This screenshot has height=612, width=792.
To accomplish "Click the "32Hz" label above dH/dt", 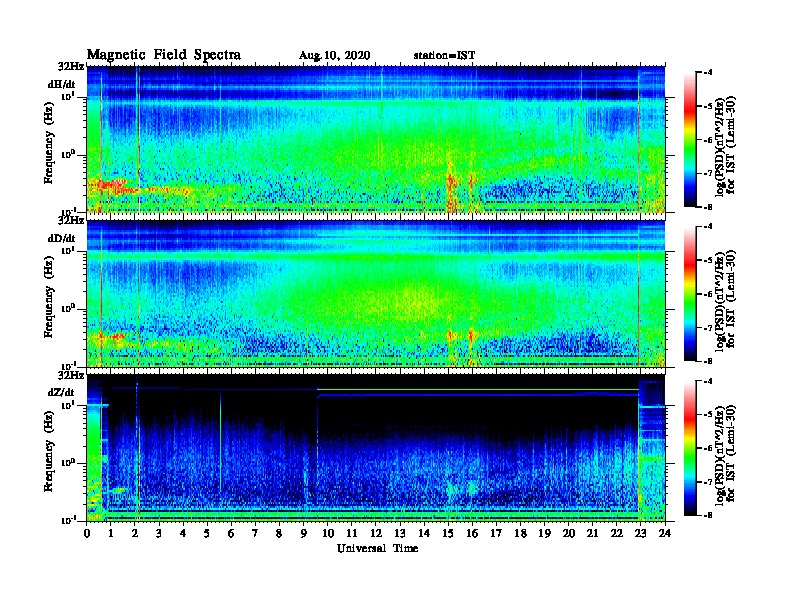I will tap(71, 66).
